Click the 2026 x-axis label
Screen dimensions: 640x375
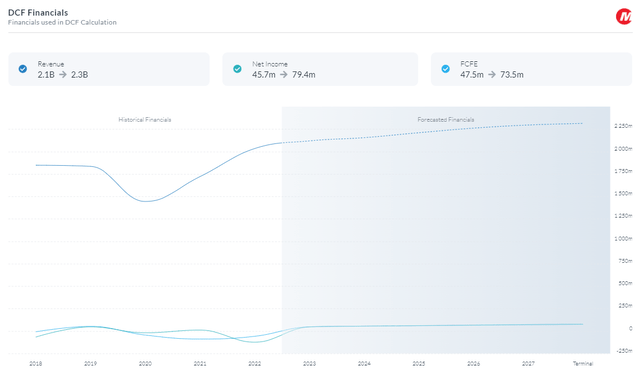pyautogui.click(x=473, y=364)
